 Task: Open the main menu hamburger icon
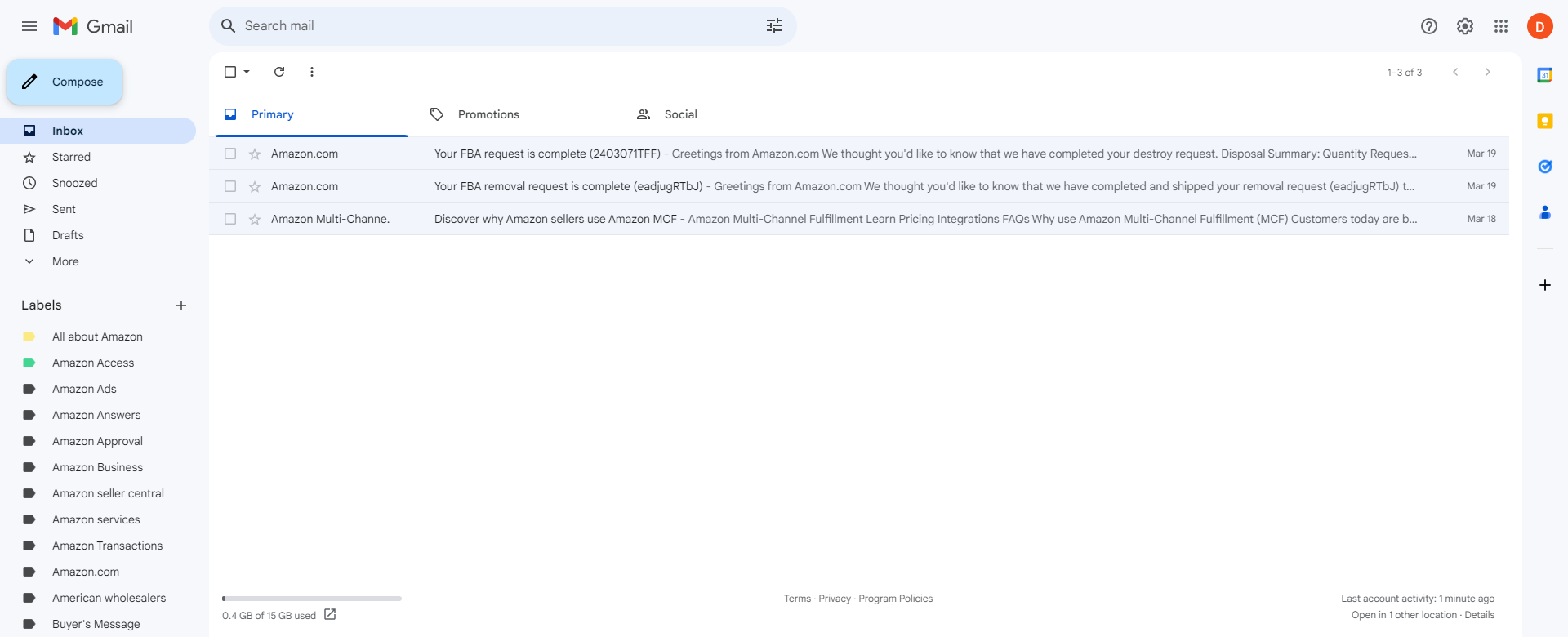[x=29, y=26]
